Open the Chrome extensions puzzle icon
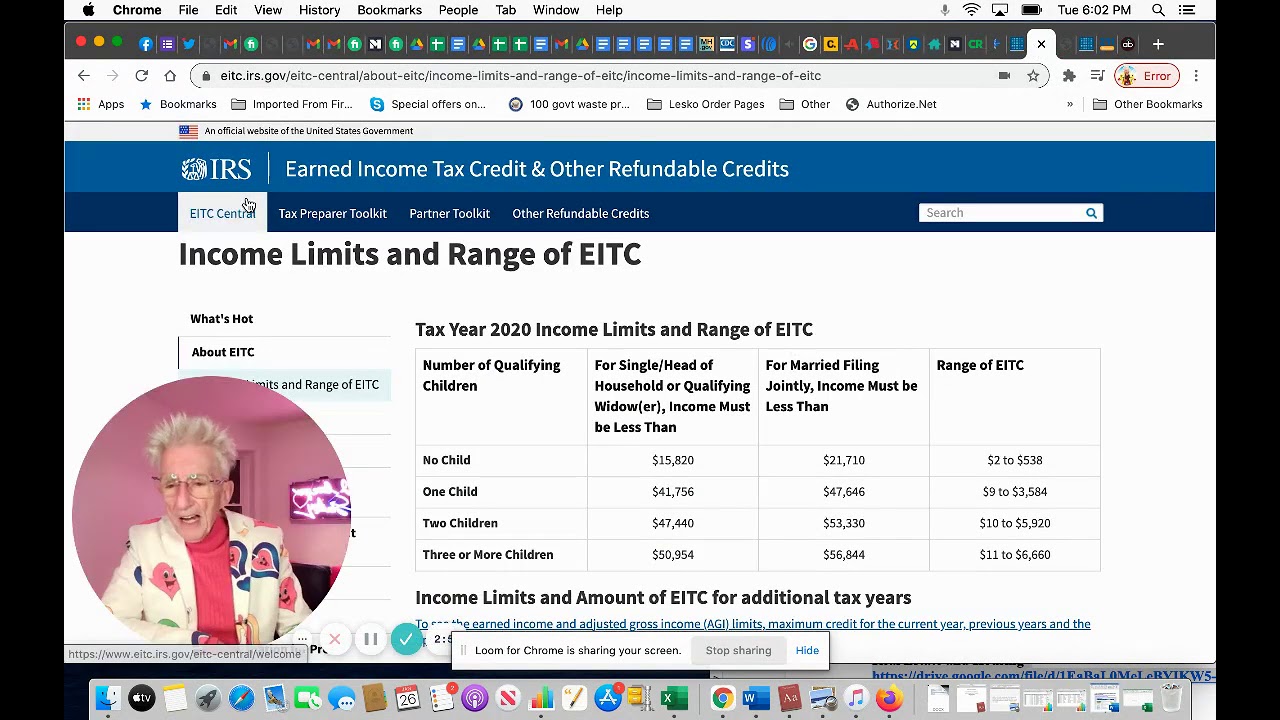The height and width of the screenshot is (720, 1280). (x=1069, y=76)
